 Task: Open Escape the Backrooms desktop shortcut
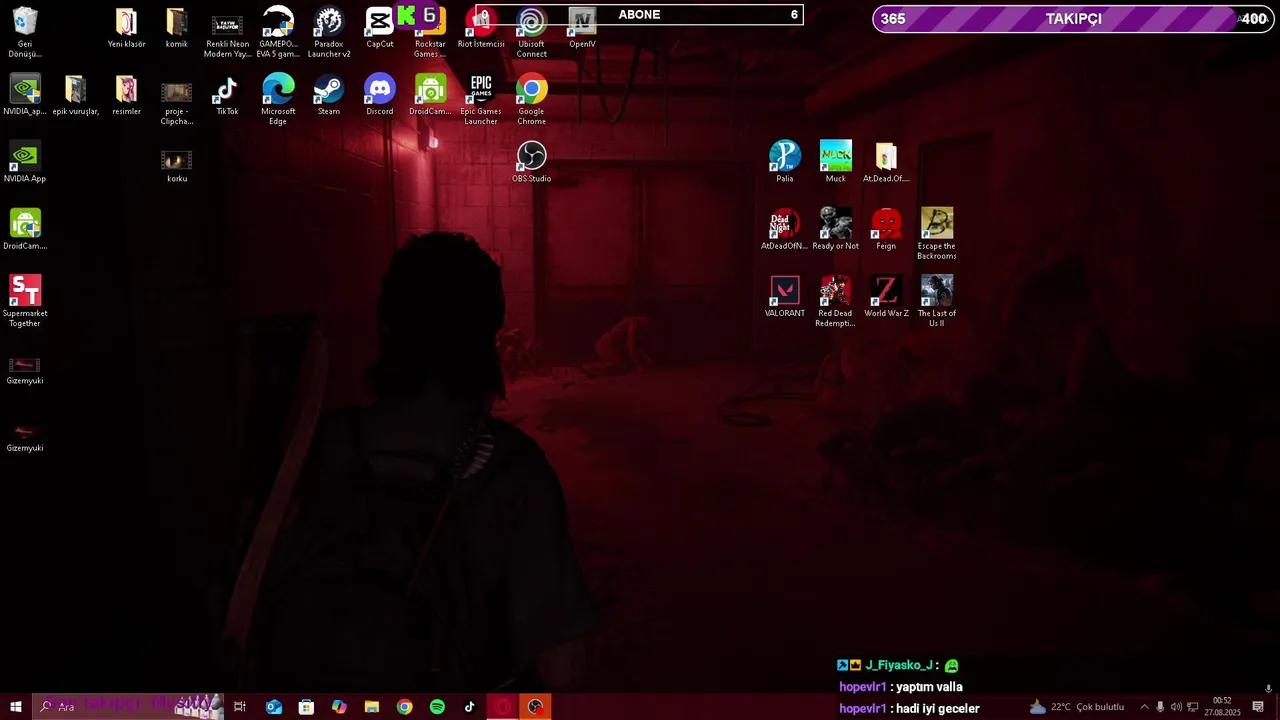(x=937, y=234)
